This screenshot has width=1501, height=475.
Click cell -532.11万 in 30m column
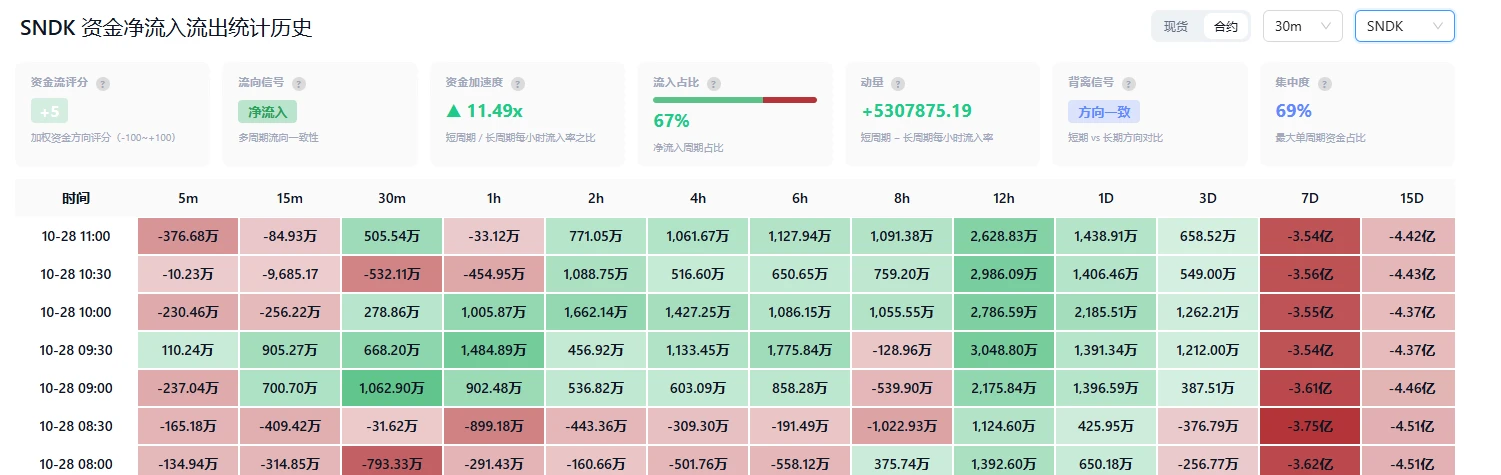point(392,274)
